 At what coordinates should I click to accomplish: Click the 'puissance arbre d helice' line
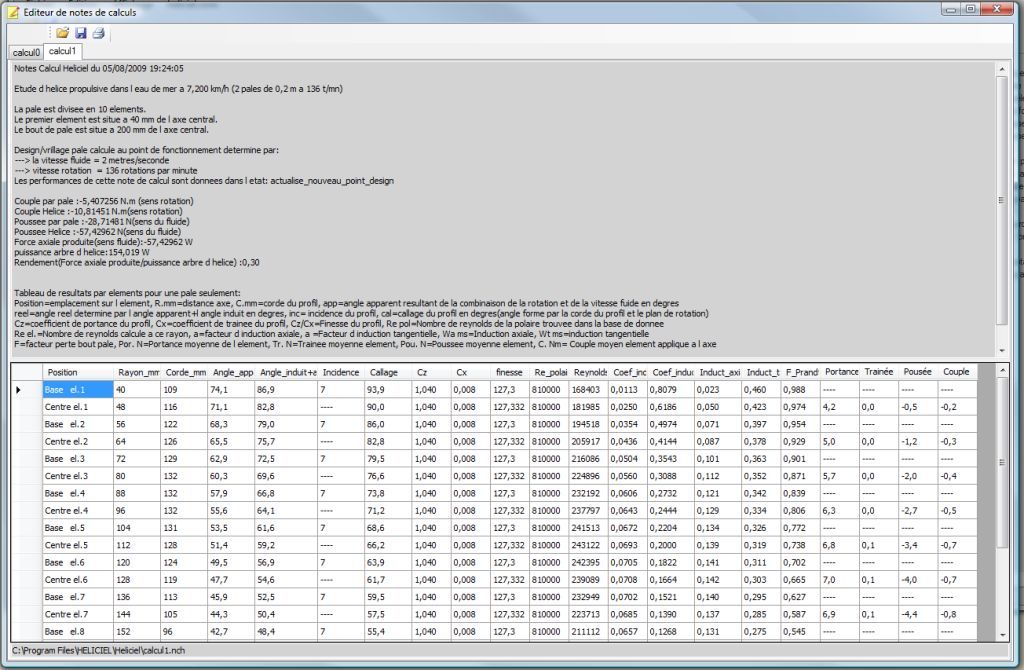(x=82, y=252)
